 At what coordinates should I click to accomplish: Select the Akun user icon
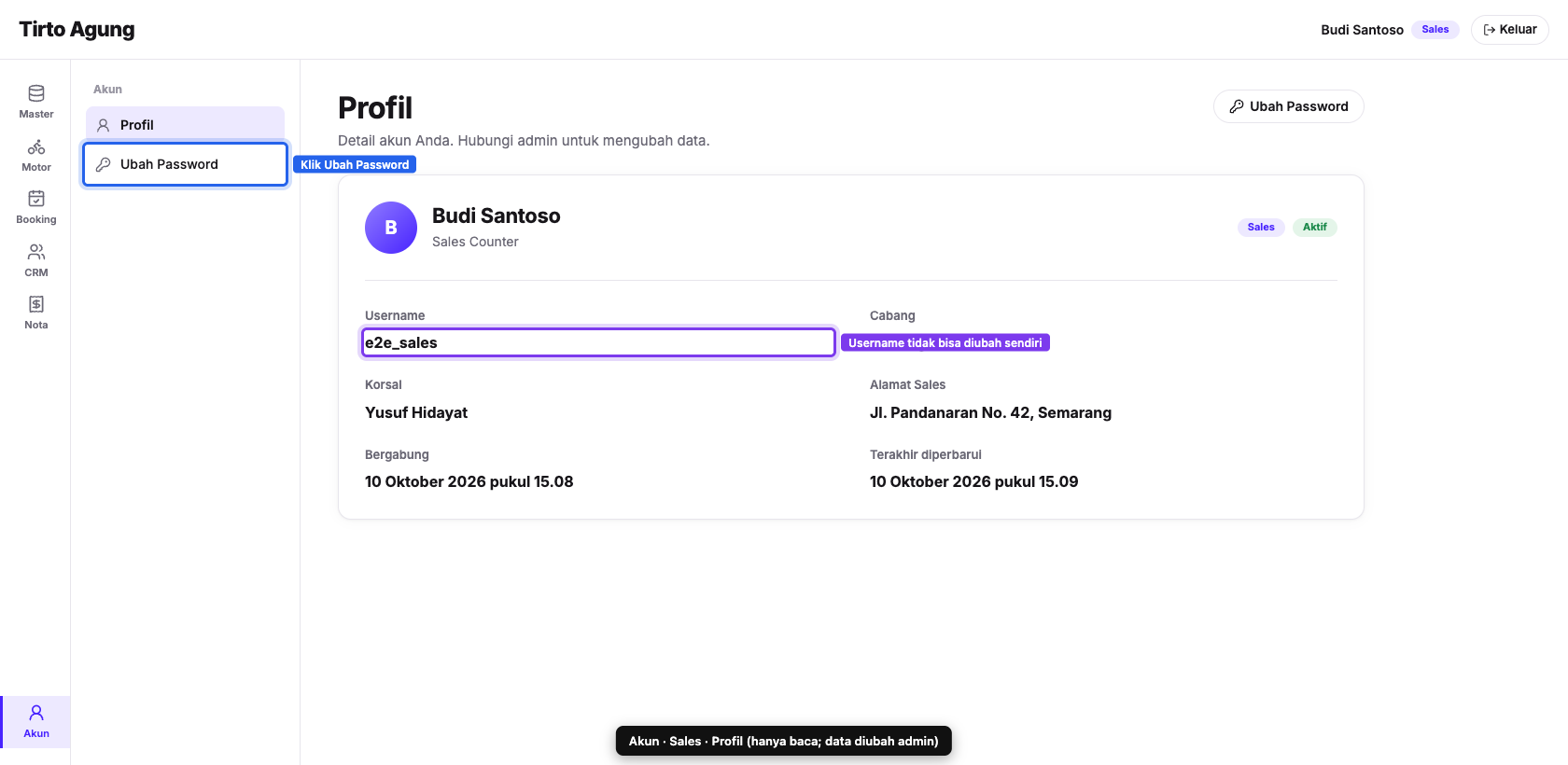coord(36,713)
